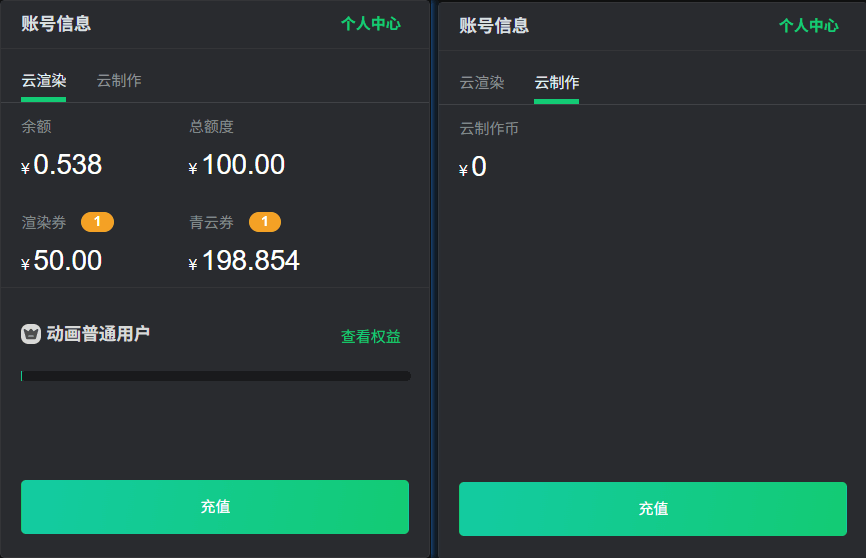Click the 余额 amount ¥0.538
The width and height of the screenshot is (866, 558).
61,165
